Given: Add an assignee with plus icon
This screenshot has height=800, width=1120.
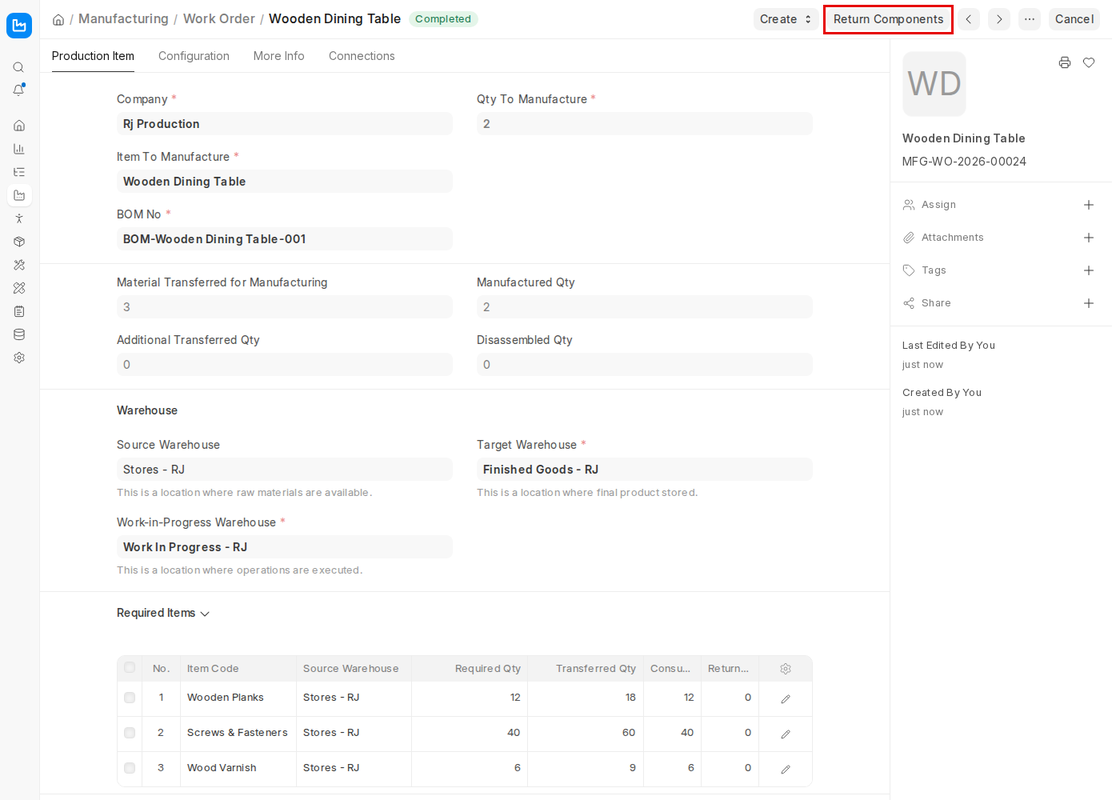Looking at the screenshot, I should click(1089, 205).
